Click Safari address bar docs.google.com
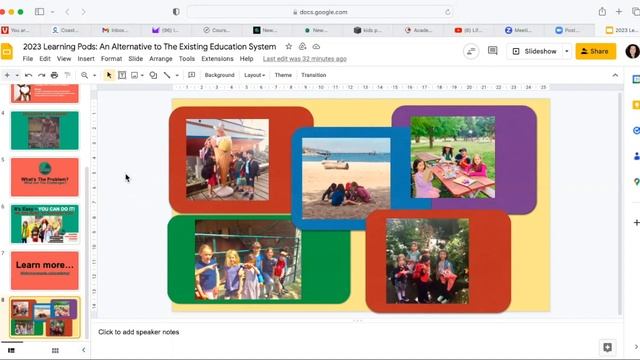Viewport: 640px width, 360px height. pos(320,12)
